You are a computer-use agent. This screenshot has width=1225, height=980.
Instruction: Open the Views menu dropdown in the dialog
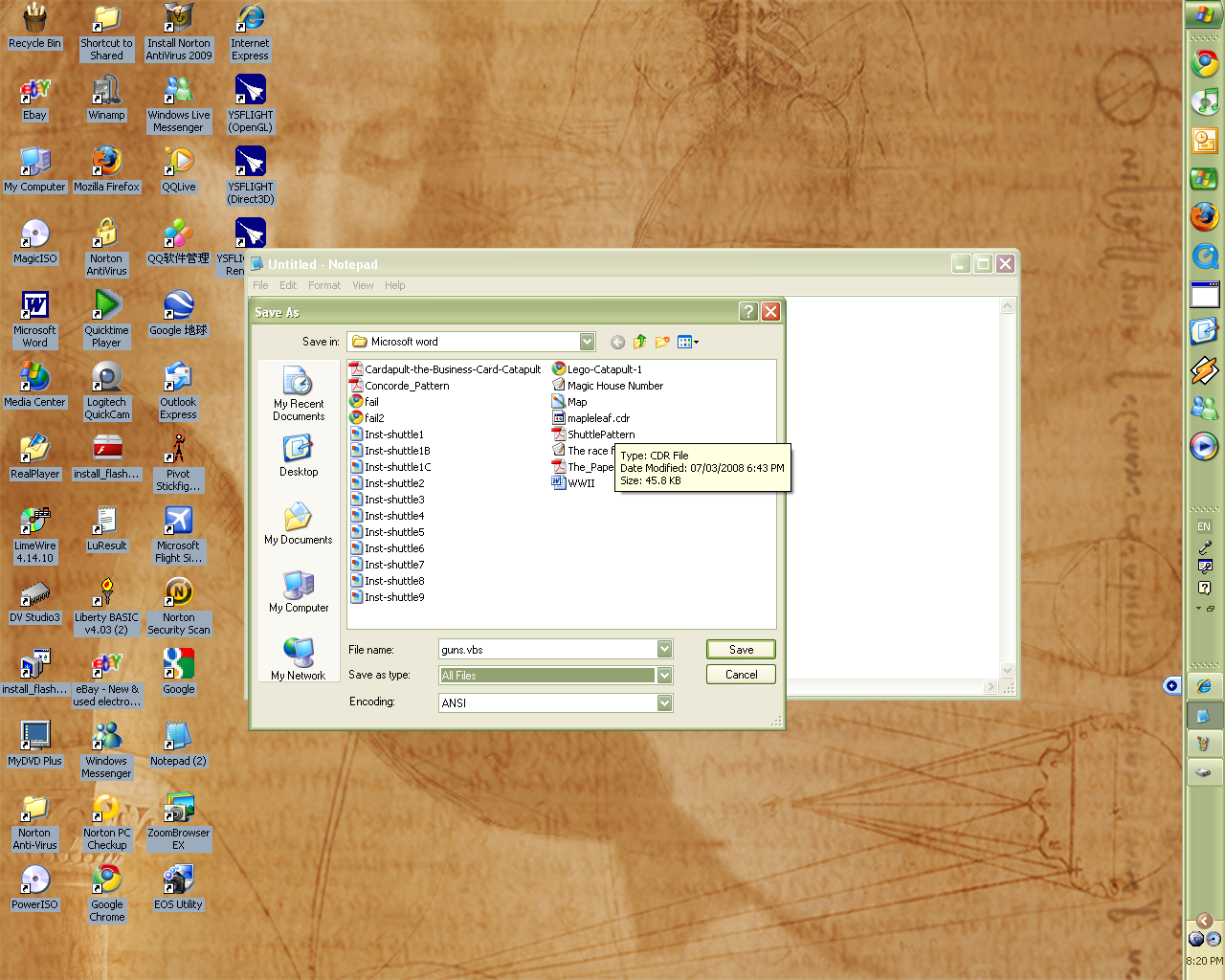(x=696, y=342)
